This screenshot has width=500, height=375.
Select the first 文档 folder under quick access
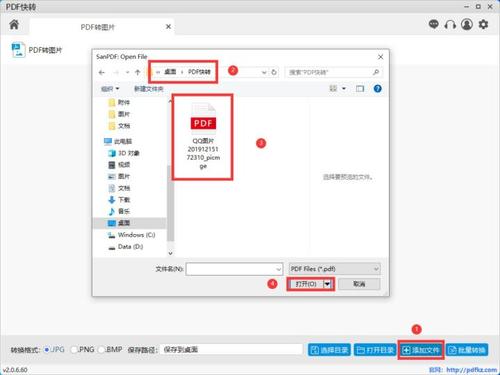[x=119, y=126]
